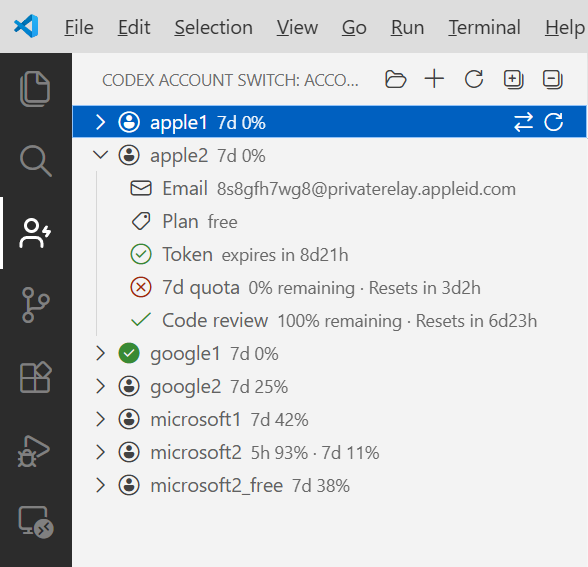Click the open folder icon in panel header
The height and width of the screenshot is (567, 588).
coord(395,80)
